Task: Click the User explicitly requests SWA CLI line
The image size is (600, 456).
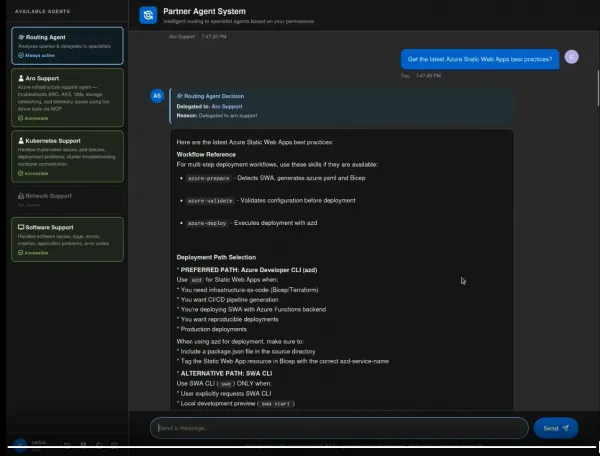Action: coord(224,393)
